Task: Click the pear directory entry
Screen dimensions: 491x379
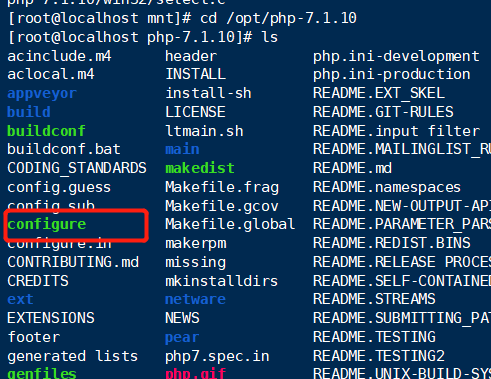Action: click(182, 338)
